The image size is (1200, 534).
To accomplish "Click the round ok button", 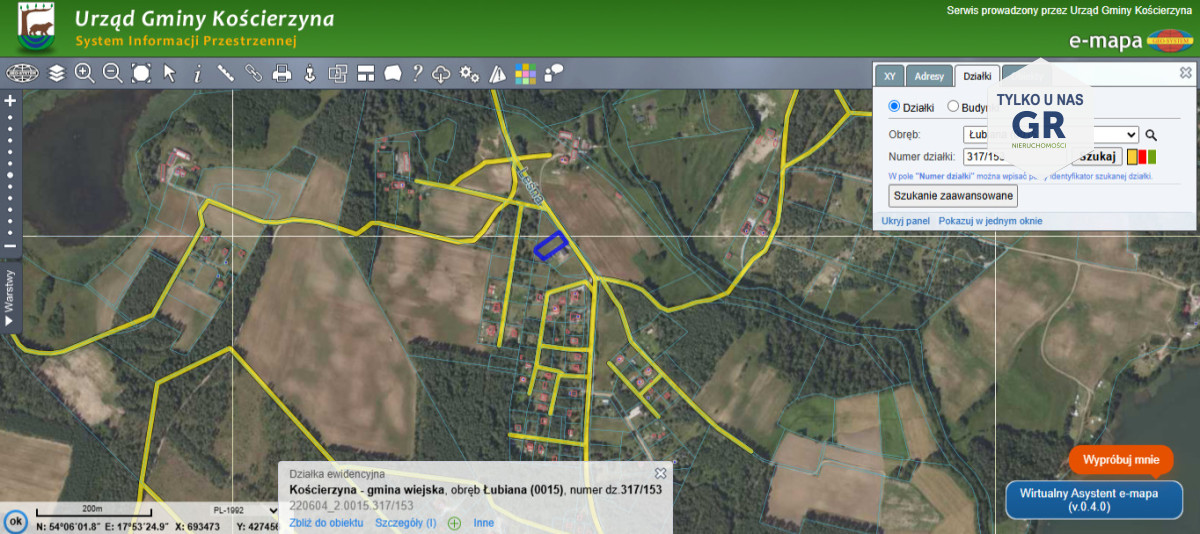I will 15,522.
